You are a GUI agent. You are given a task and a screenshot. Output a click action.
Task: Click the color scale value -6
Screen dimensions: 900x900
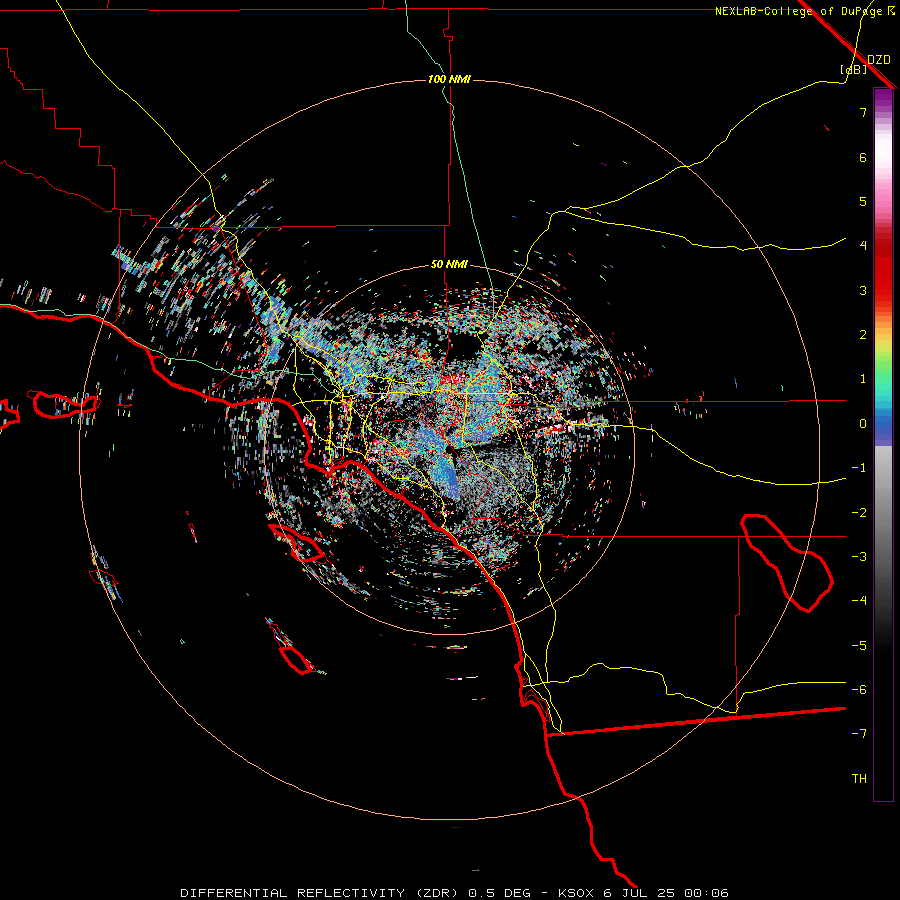tap(859, 690)
